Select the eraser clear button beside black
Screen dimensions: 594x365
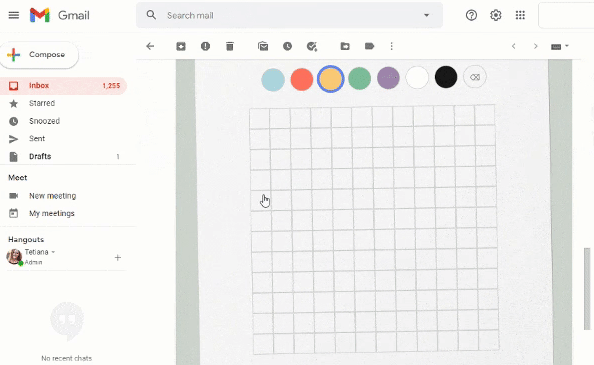click(475, 77)
